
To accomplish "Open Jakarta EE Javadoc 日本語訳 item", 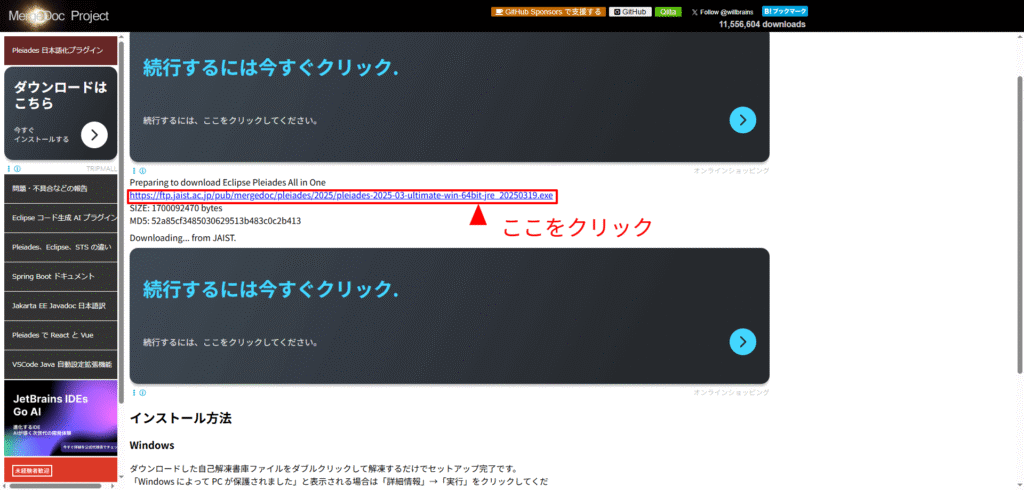I will pos(61,306).
